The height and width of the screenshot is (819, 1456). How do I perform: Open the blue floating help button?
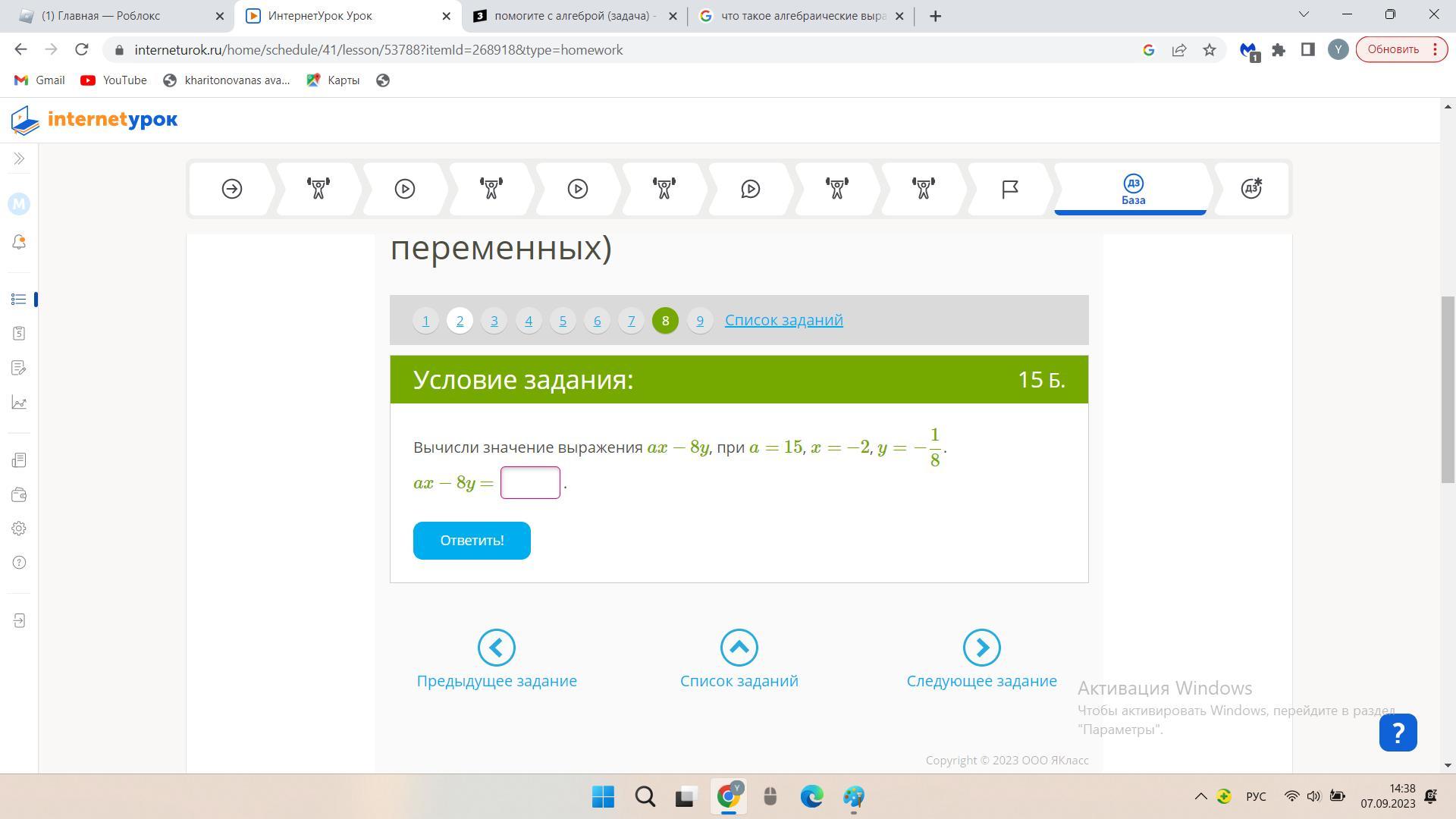pos(1398,733)
